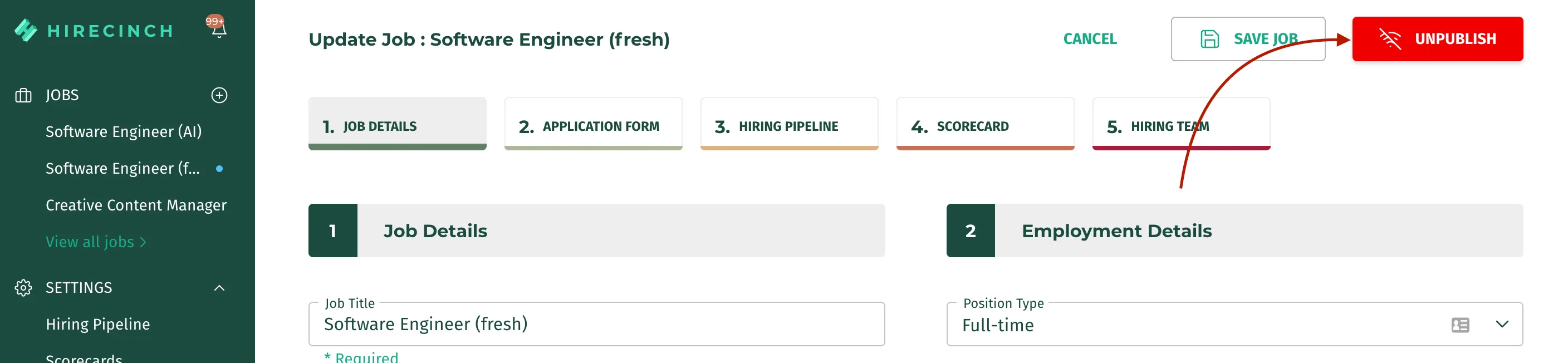Image resolution: width=1568 pixels, height=363 pixels.
Task: Click the unpublish wifi-off icon
Action: pyautogui.click(x=1390, y=39)
